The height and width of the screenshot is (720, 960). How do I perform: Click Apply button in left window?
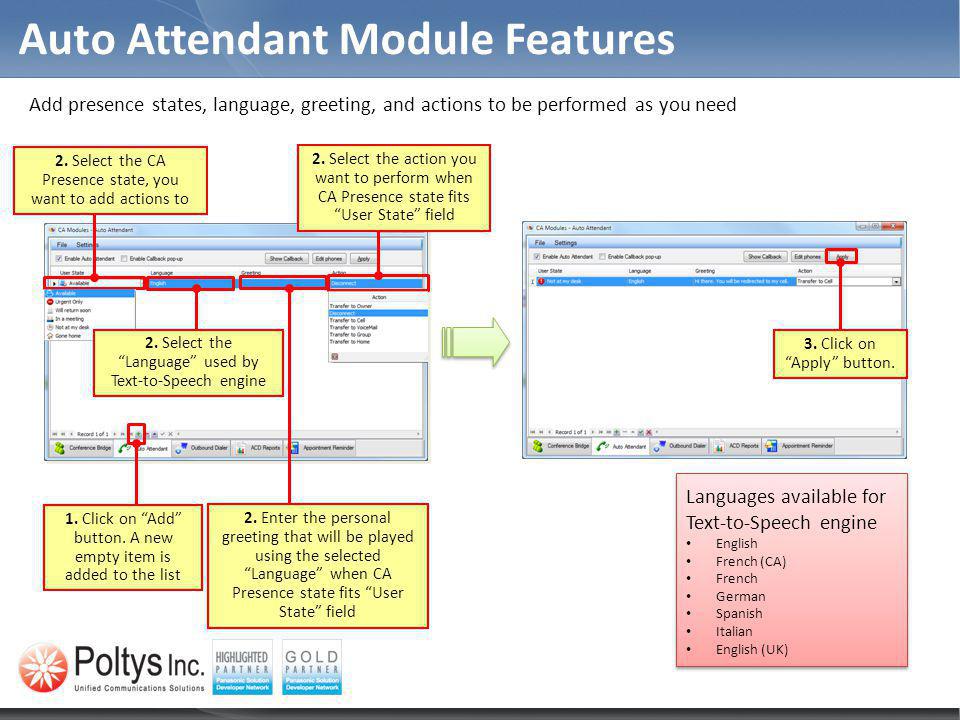tap(364, 258)
